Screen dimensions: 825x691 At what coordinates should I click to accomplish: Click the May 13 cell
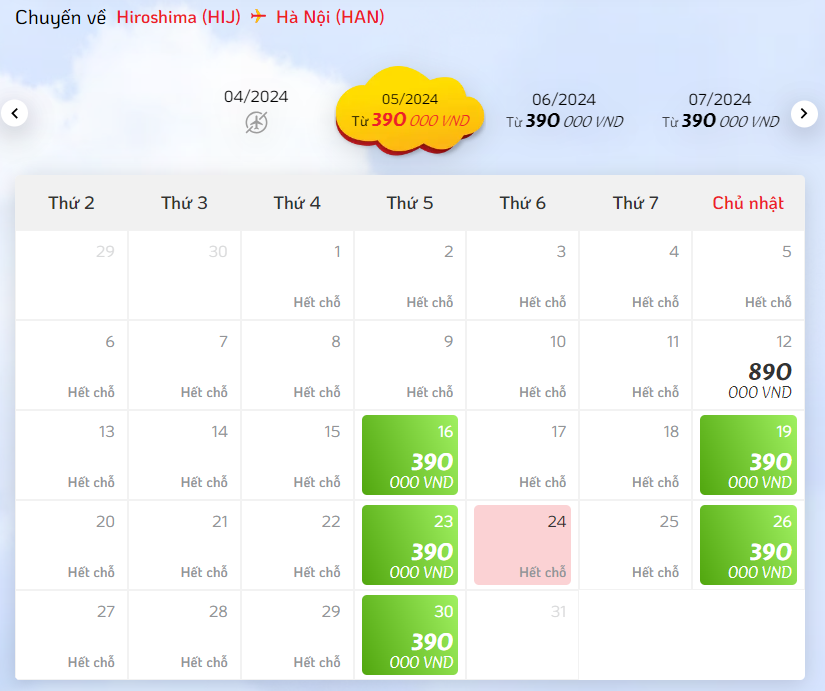[72, 455]
